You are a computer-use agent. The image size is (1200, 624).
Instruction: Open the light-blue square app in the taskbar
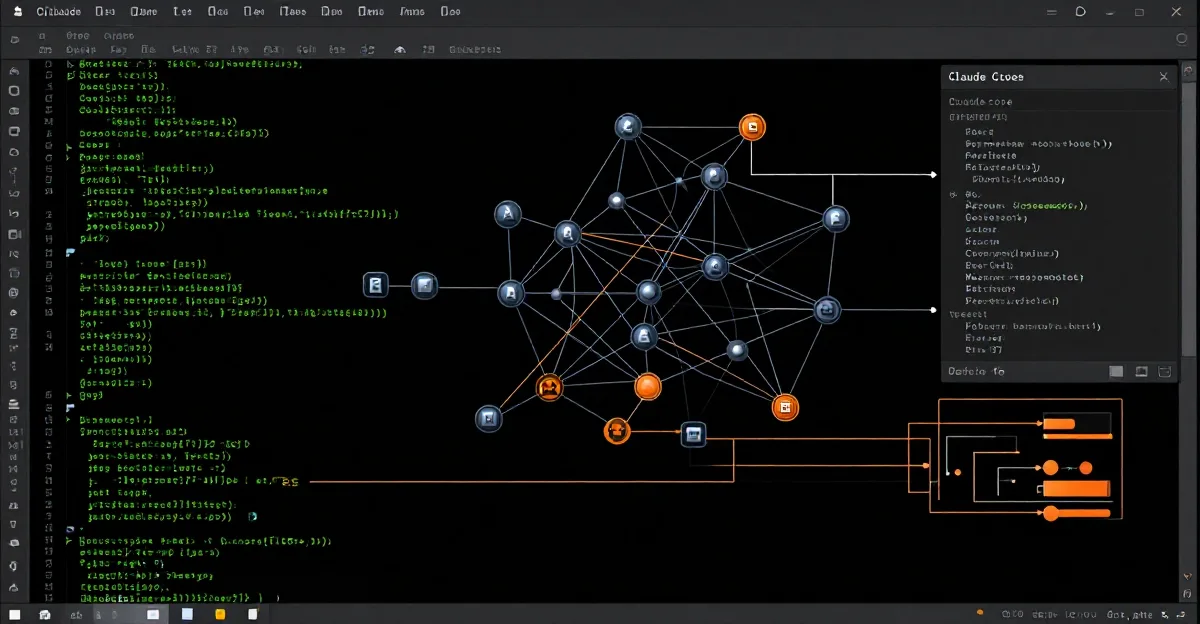187,614
